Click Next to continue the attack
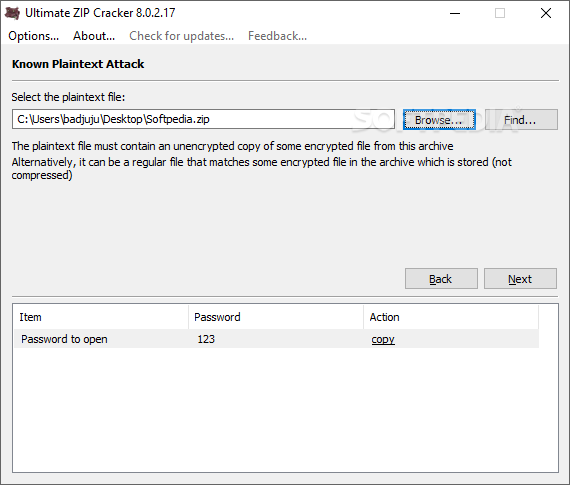This screenshot has width=570, height=485. tap(520, 279)
